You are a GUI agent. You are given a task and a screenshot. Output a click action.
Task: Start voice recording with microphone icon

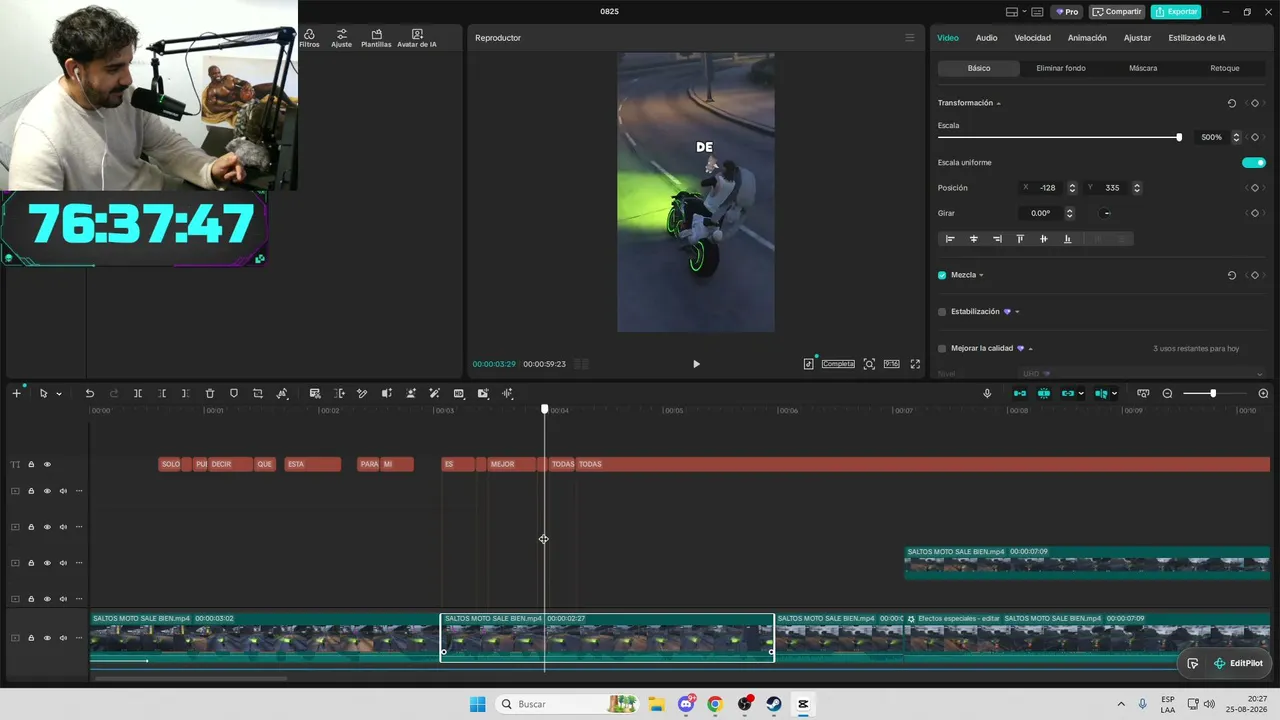coord(987,394)
